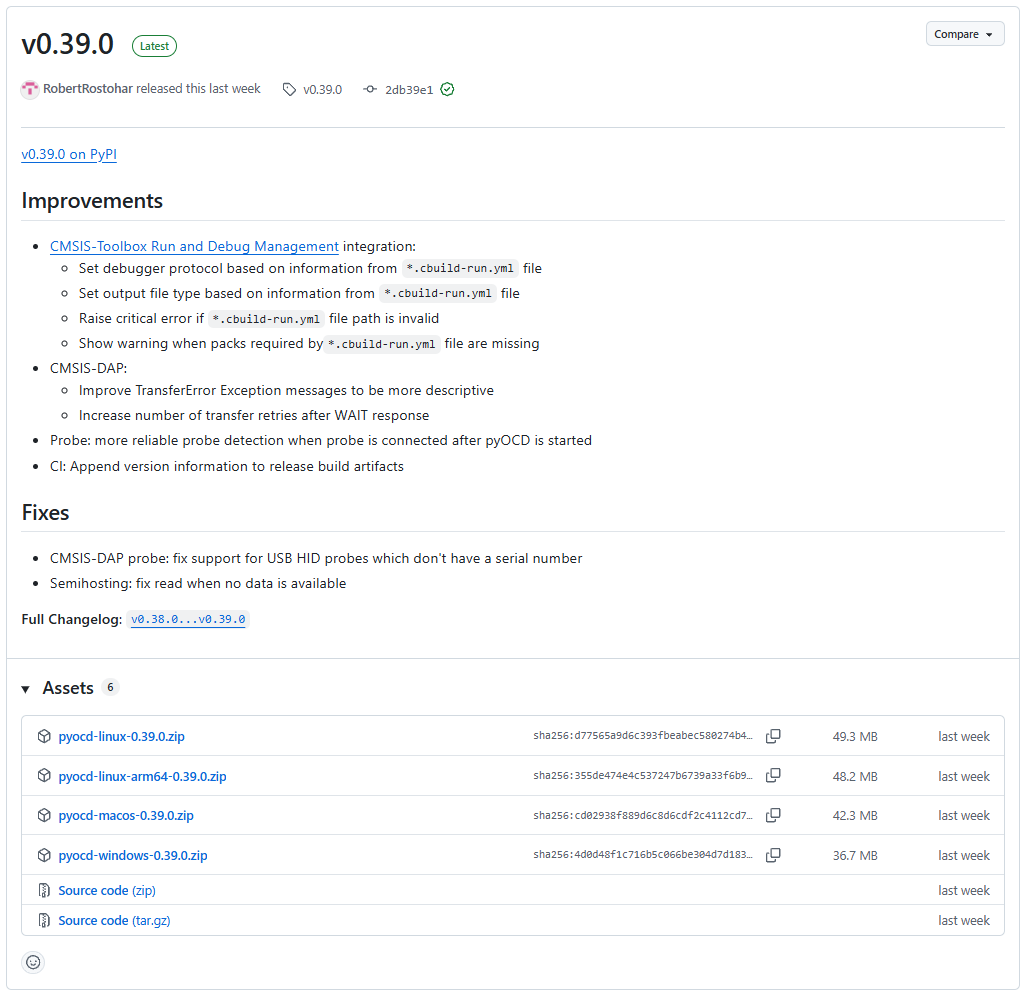Copy sha256 for pyocd-linux-0.39.0.zip
Screen dimensions: 1029x1004
(x=773, y=736)
